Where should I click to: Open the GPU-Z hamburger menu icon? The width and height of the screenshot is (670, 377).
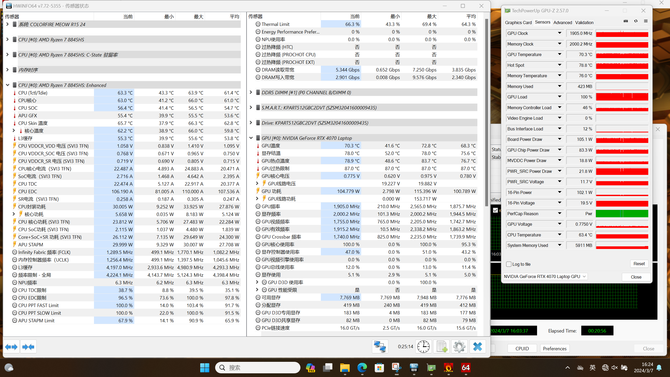[x=646, y=21]
